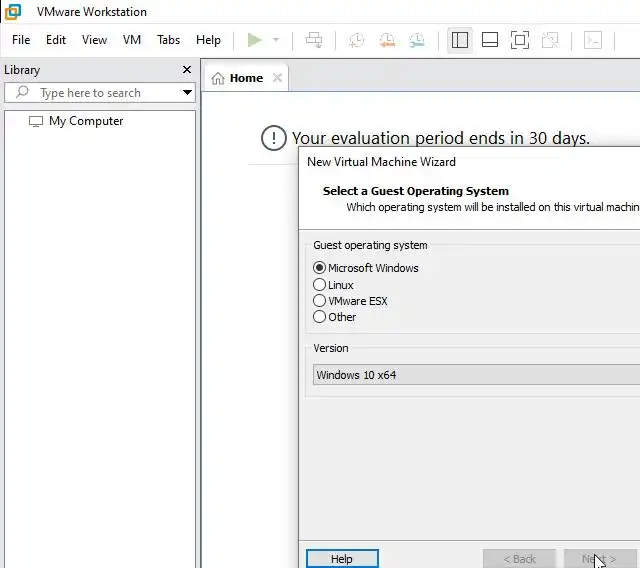Open the View menu
640x568 pixels.
point(94,40)
